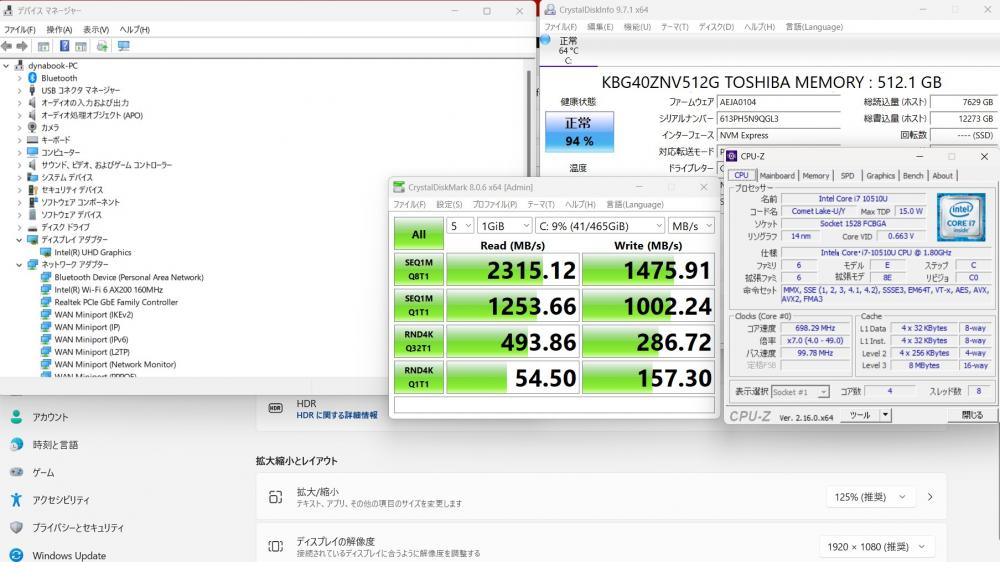
Task: Collapse the ディスプレイ アダプター node
Action: click(x=19, y=240)
